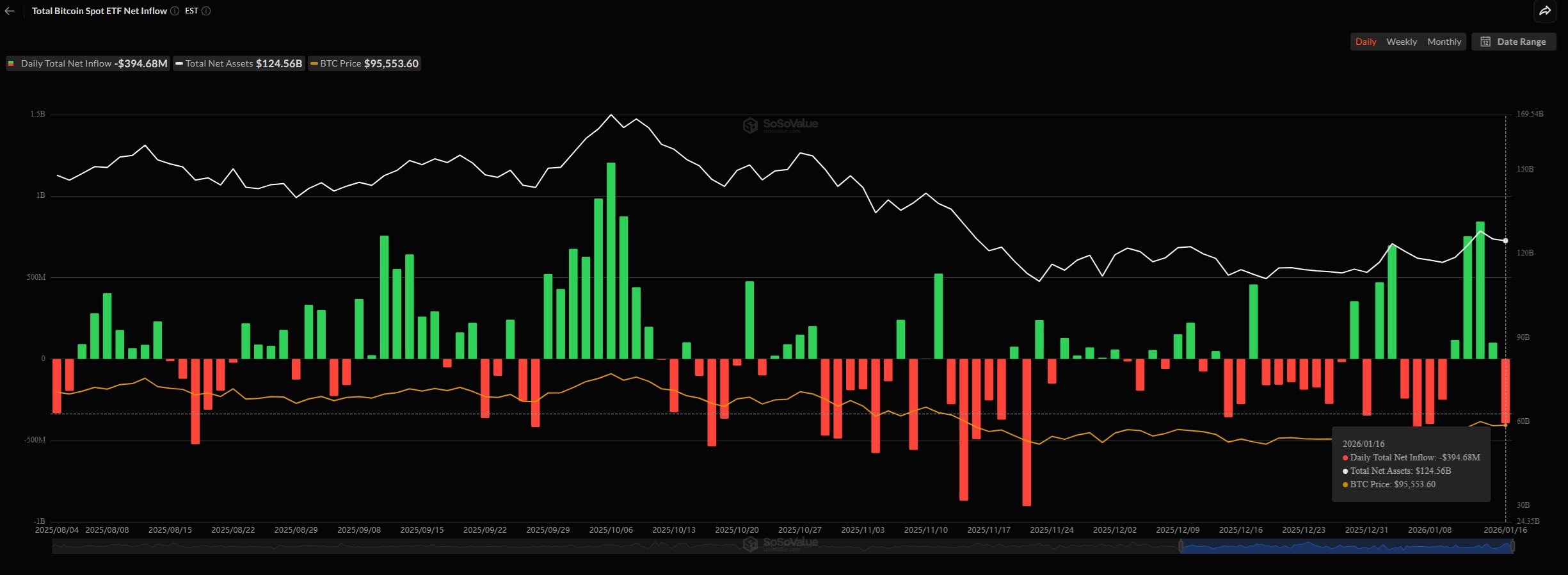Click info icon next to EST label
Image resolution: width=1568 pixels, height=575 pixels.
point(206,11)
